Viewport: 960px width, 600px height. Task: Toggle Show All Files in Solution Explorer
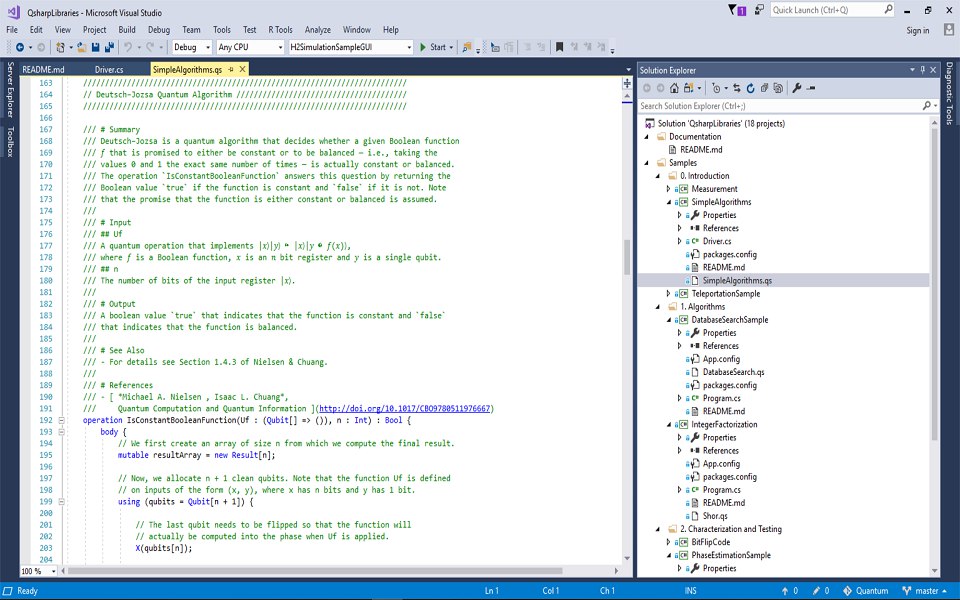(778, 88)
